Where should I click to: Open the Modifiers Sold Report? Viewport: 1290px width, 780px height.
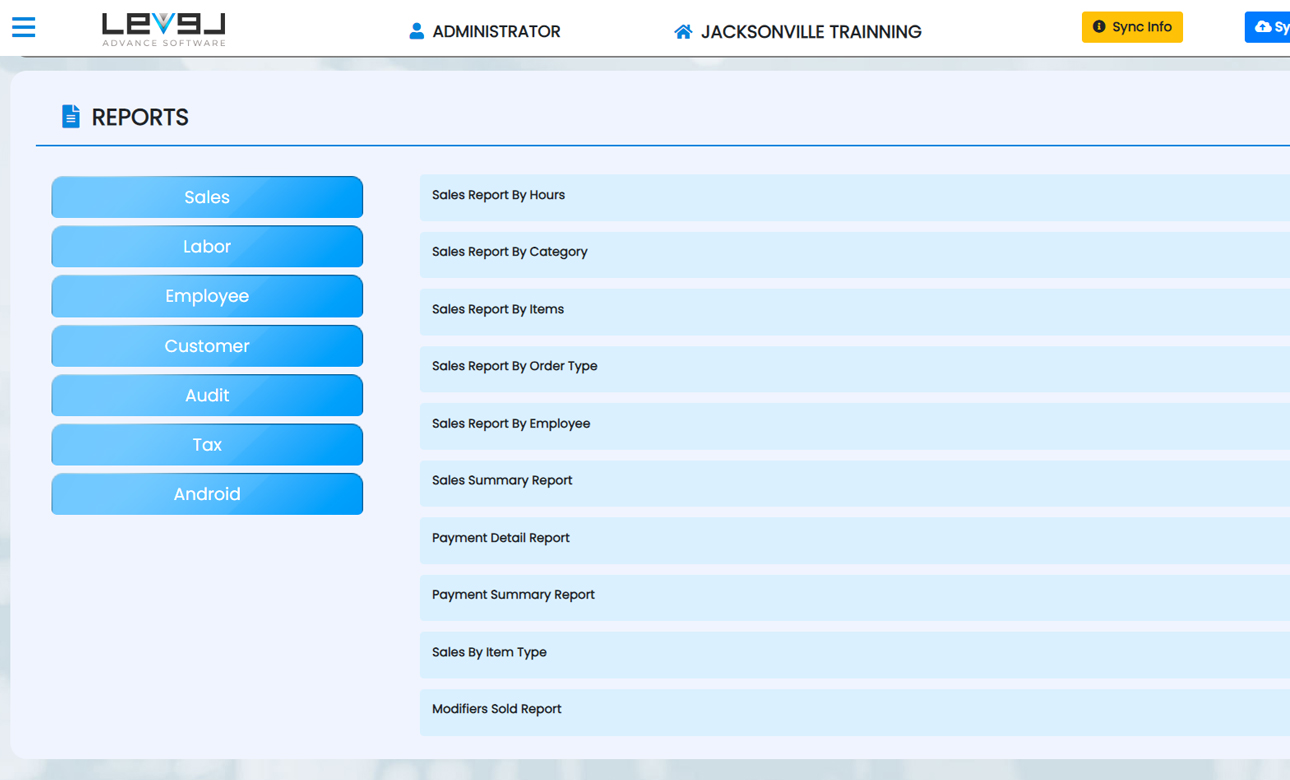point(855,710)
